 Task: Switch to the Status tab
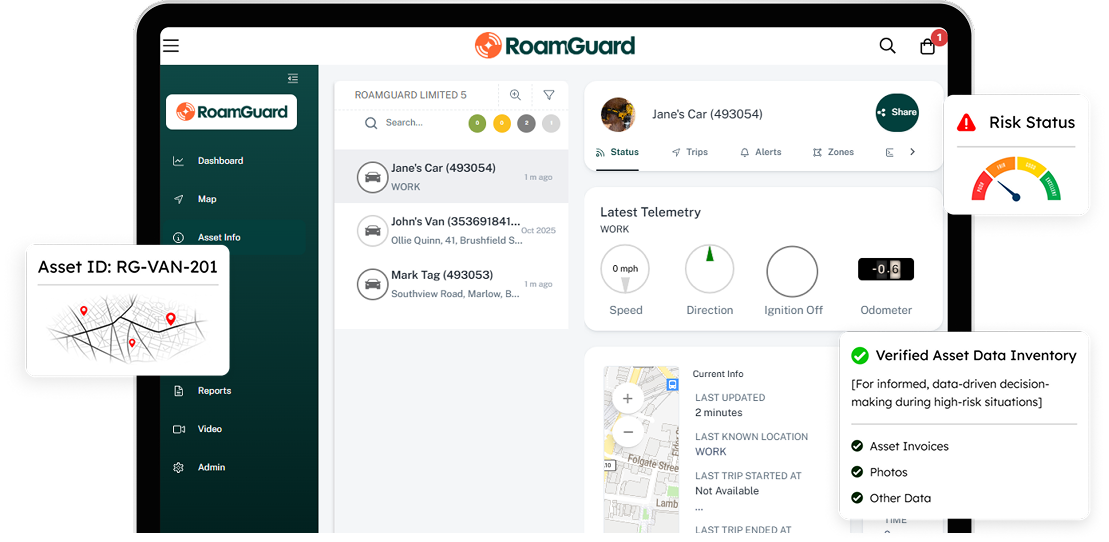point(617,152)
